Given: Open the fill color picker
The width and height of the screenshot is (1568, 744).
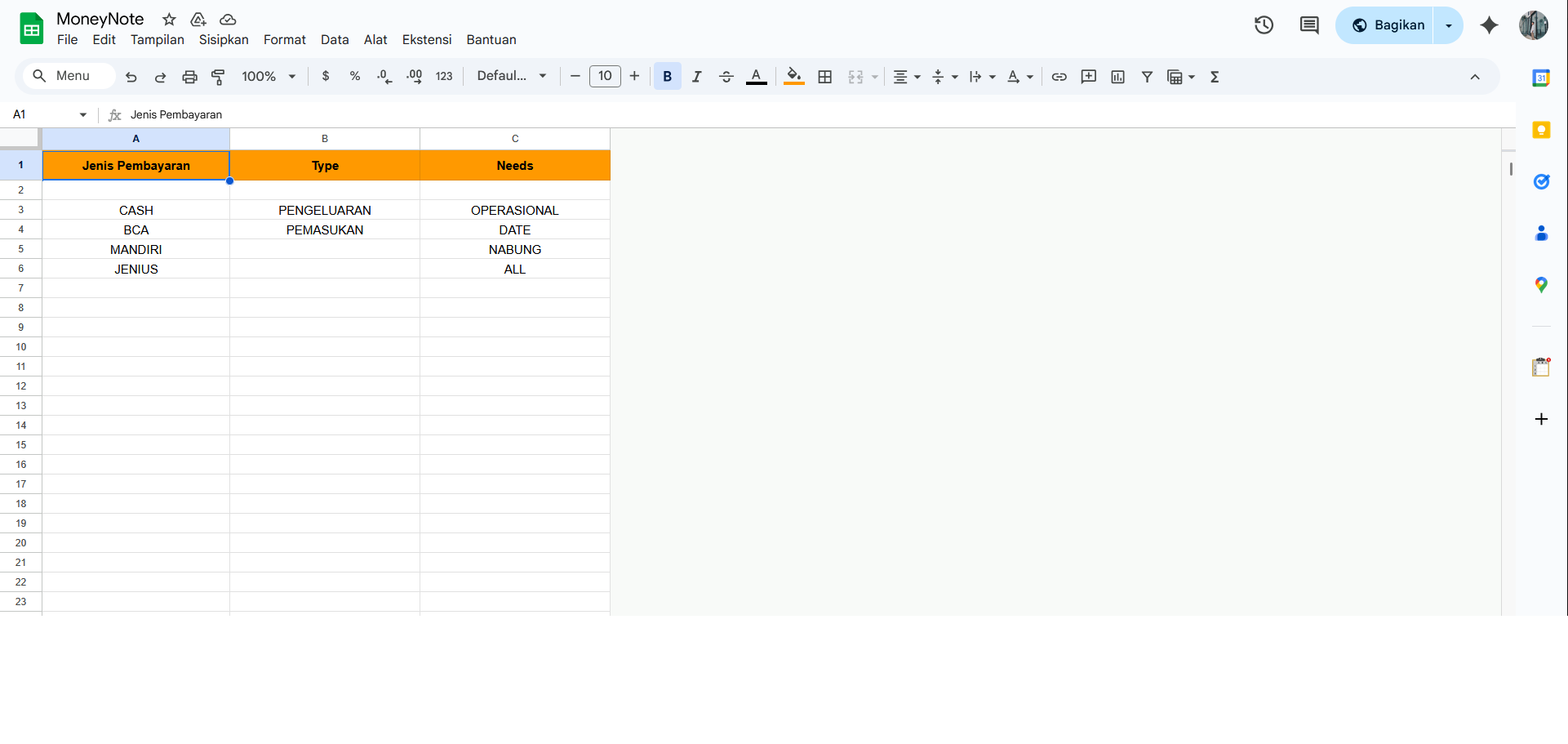Looking at the screenshot, I should (793, 77).
